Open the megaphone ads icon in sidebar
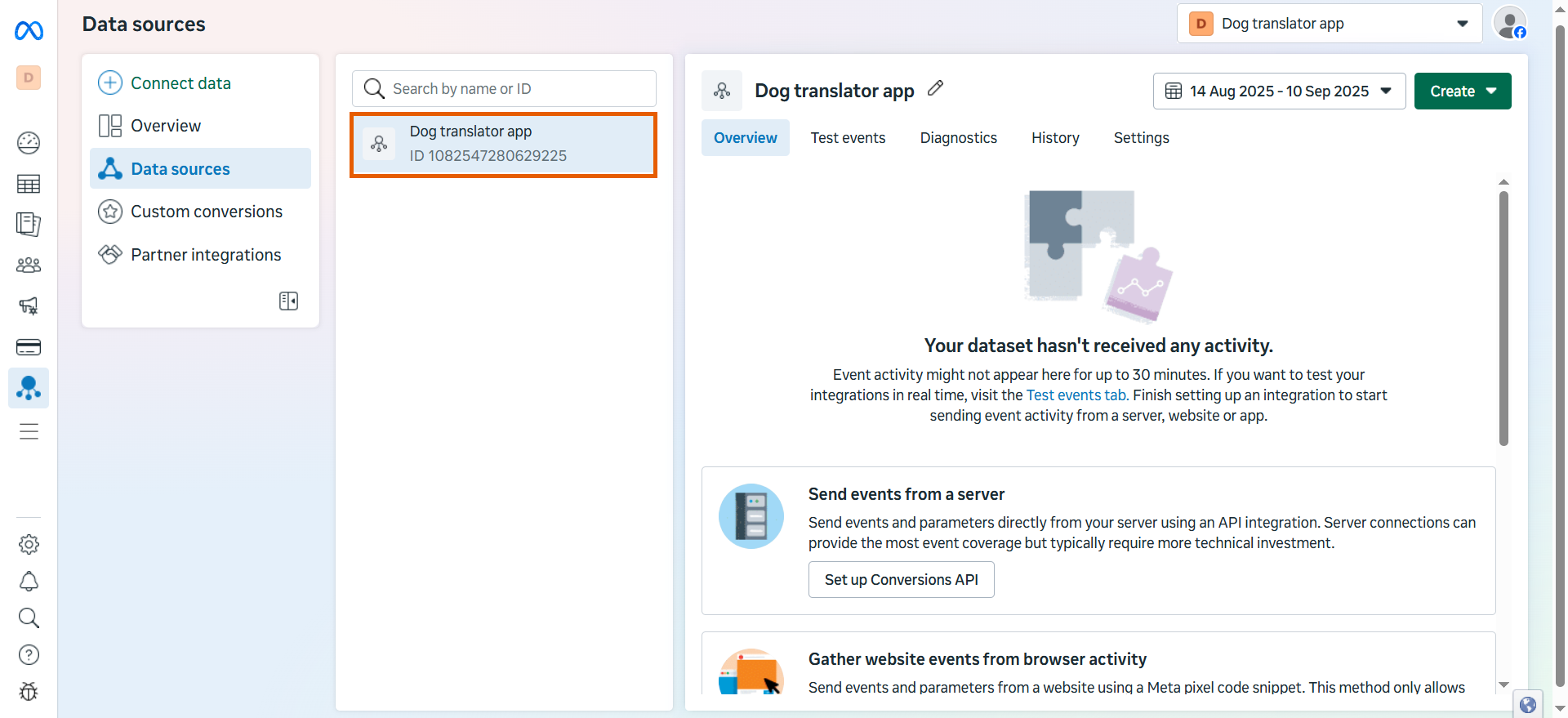 coord(29,305)
